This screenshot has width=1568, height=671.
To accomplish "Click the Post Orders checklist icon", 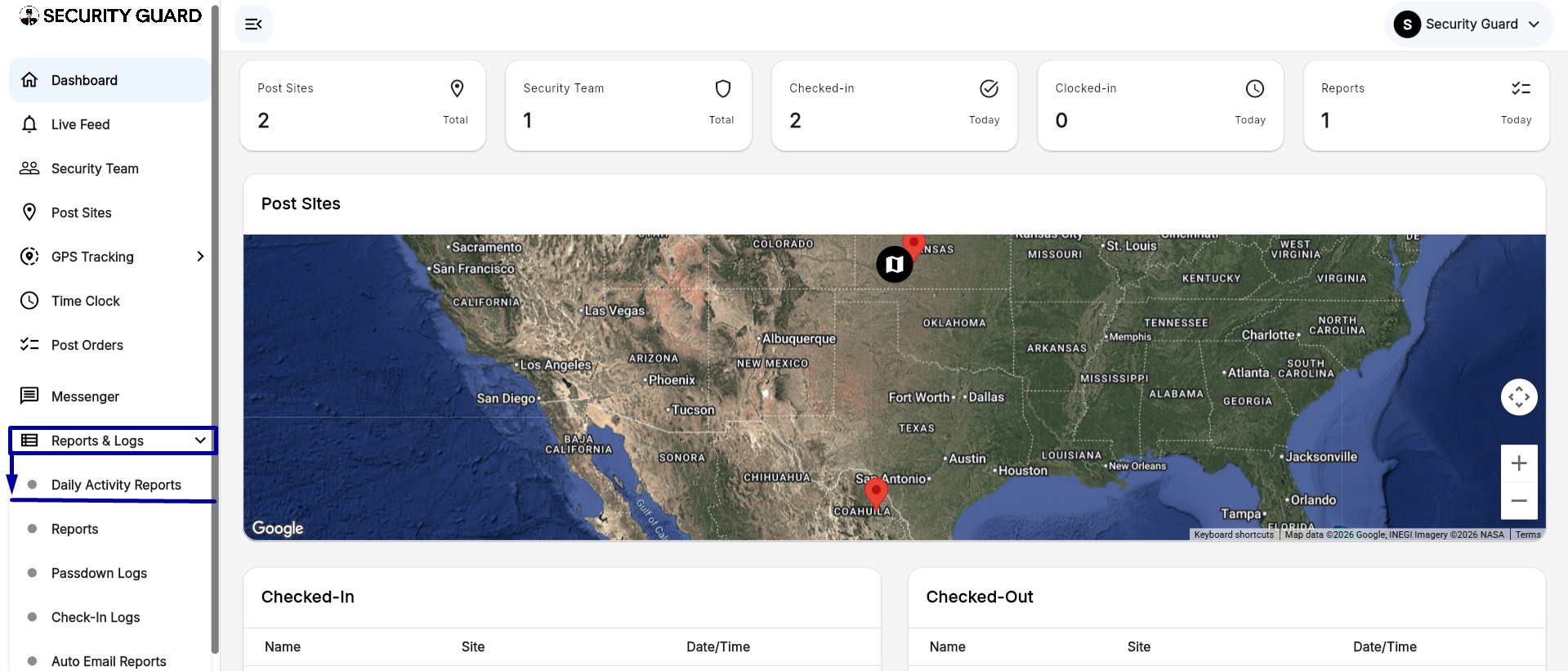I will click(x=29, y=345).
